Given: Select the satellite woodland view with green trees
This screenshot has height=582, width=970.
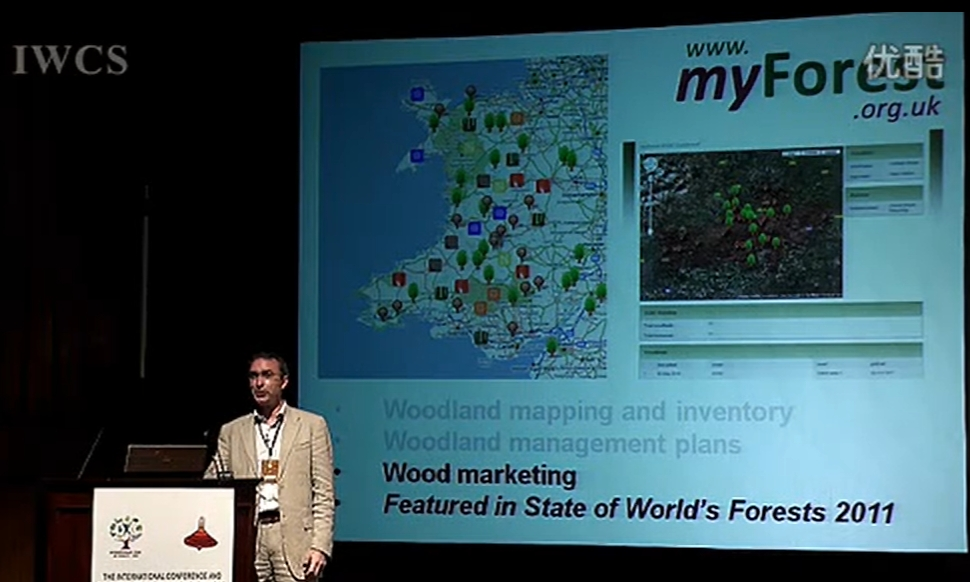Looking at the screenshot, I should (741, 223).
